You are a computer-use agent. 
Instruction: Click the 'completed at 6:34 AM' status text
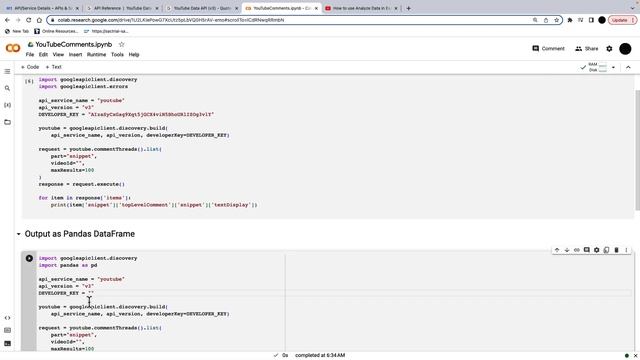(320, 355)
